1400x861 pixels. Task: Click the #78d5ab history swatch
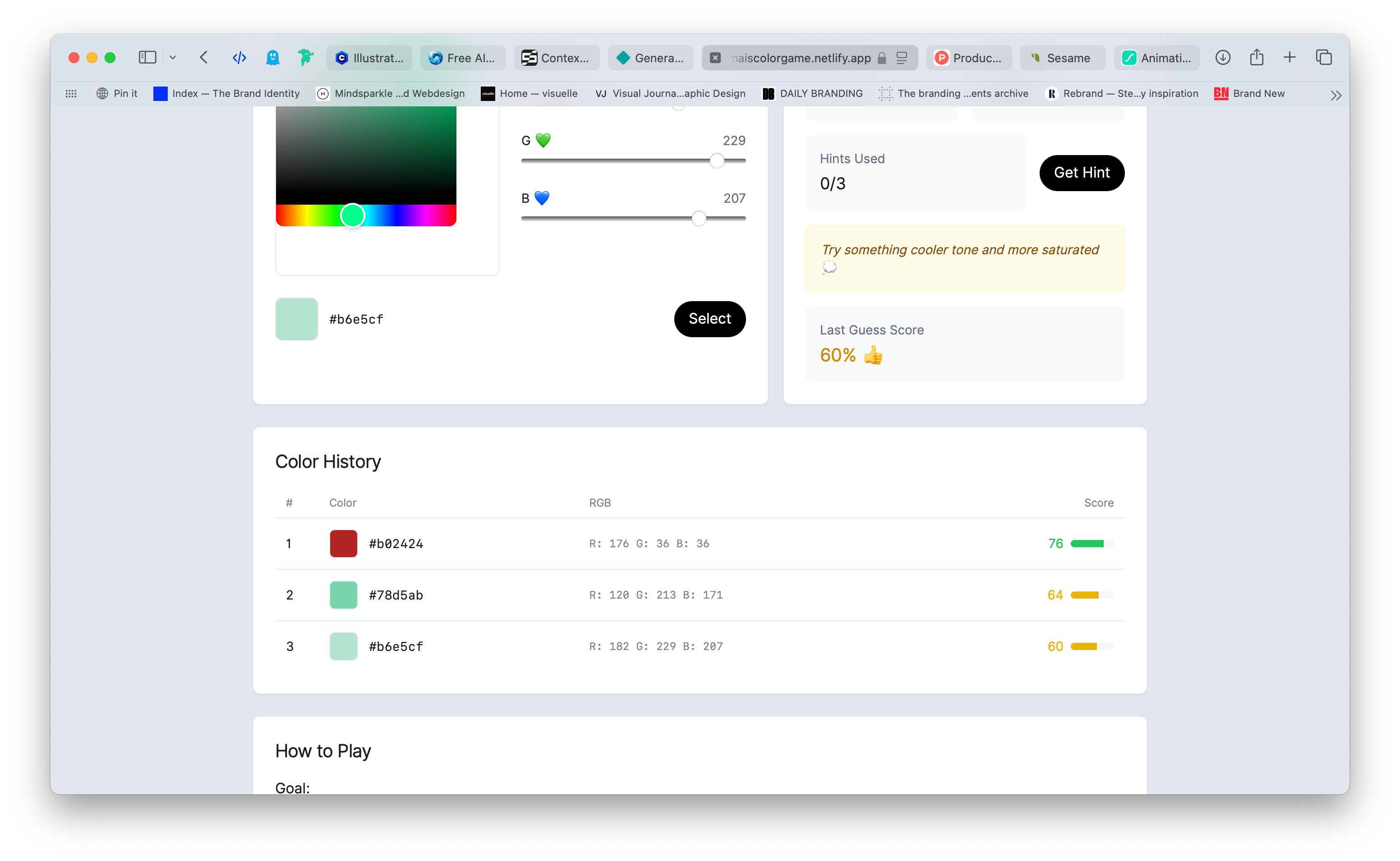pyautogui.click(x=343, y=595)
